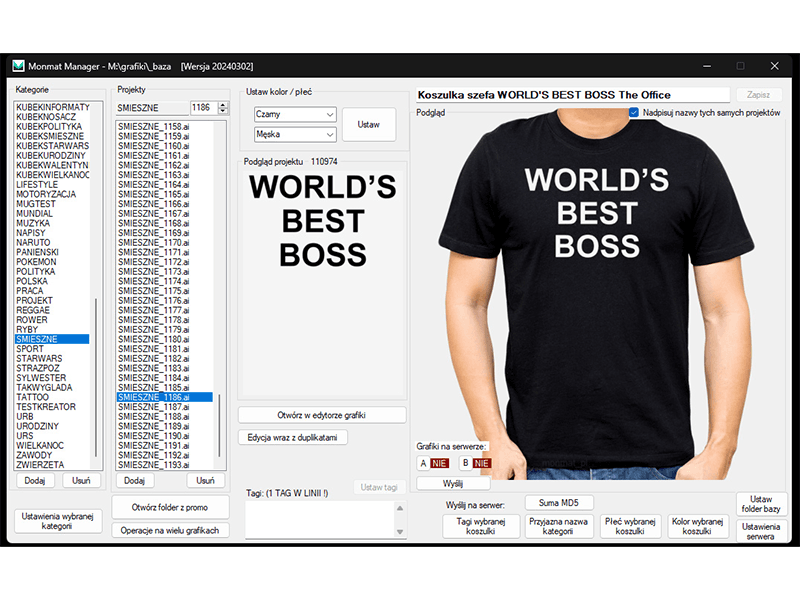Screen dimensions: 800x600
Task: Open "Otwórz w edytorze grafiki"
Action: [x=322, y=414]
